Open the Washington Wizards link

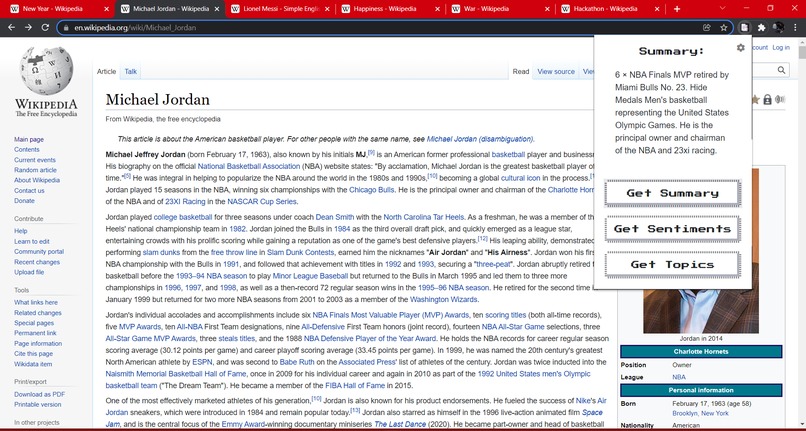(444, 299)
